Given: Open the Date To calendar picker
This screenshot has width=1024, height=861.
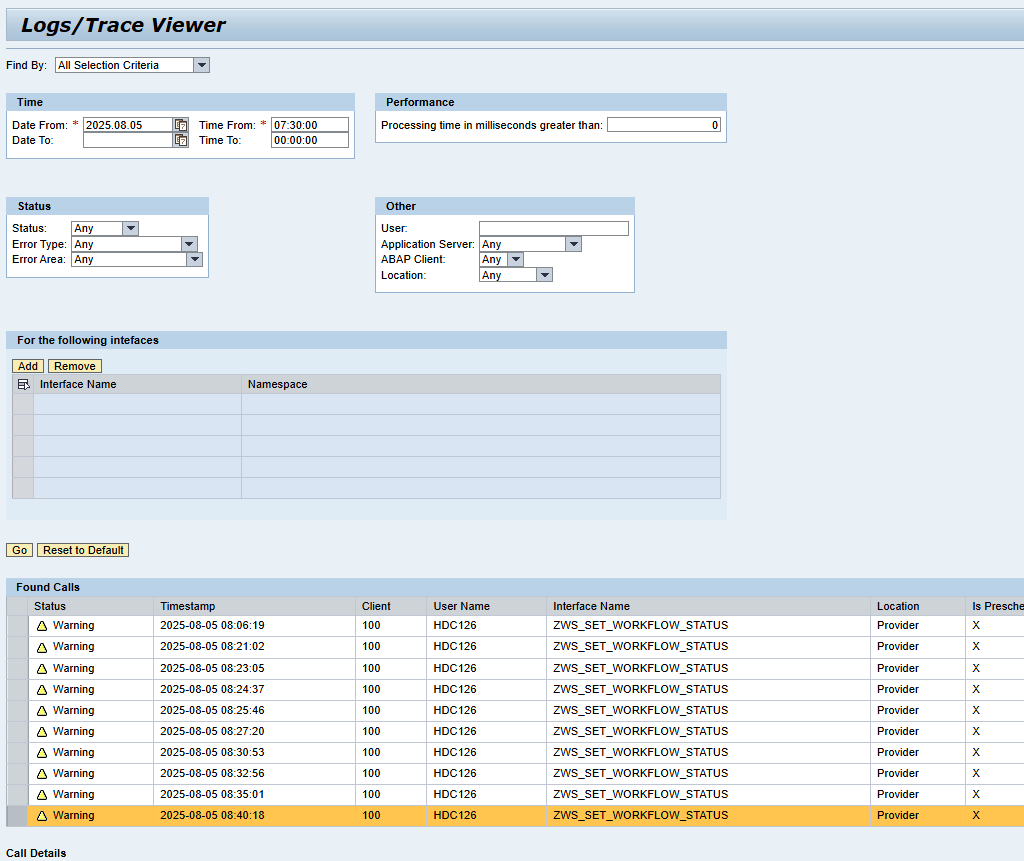Looking at the screenshot, I should coord(181,140).
